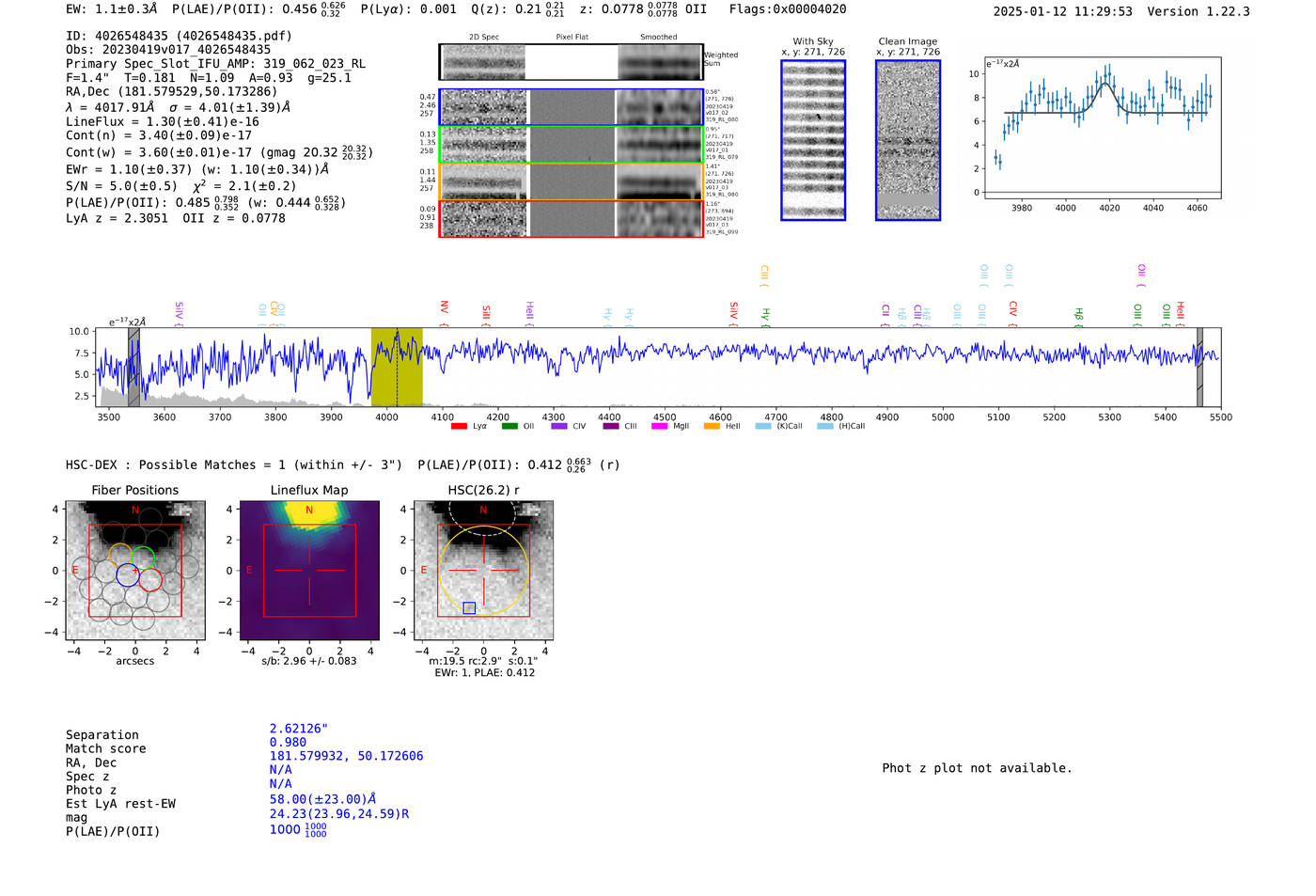The width and height of the screenshot is (1316, 896).
Task: Click the Gaussian fit peak near 4020 Å
Action: point(1106,85)
